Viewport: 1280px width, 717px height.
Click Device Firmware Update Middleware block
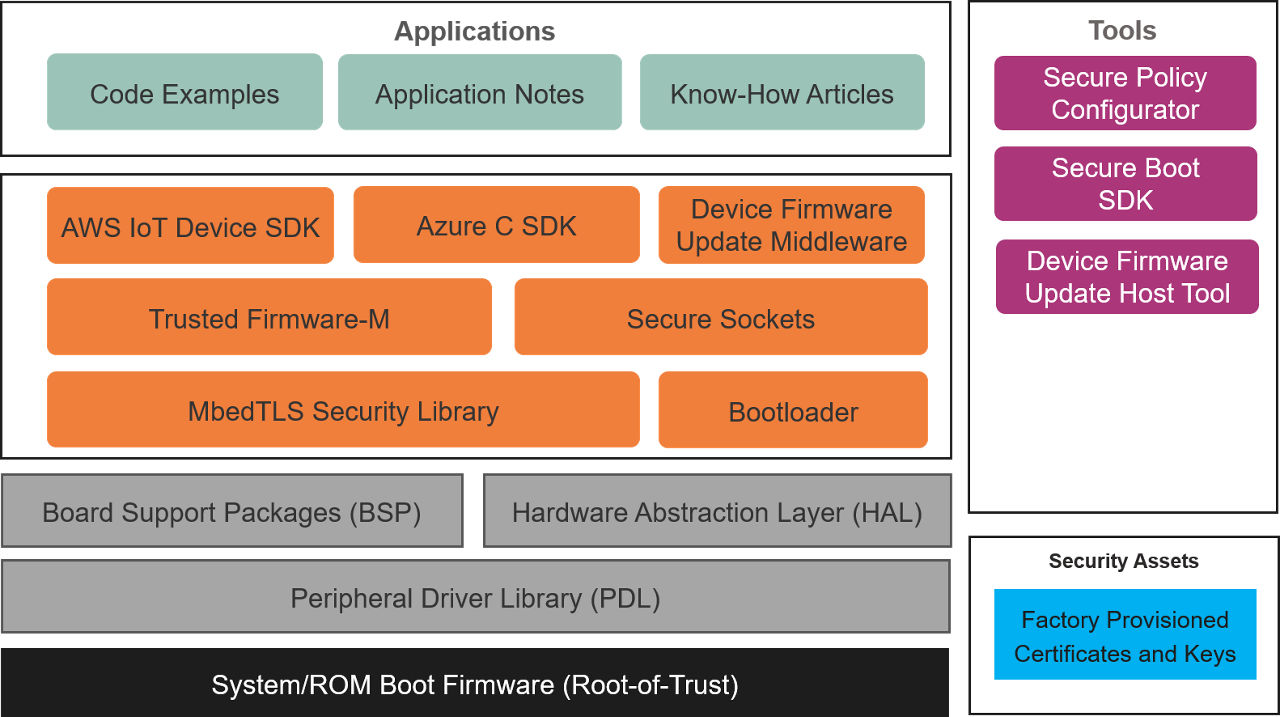791,225
